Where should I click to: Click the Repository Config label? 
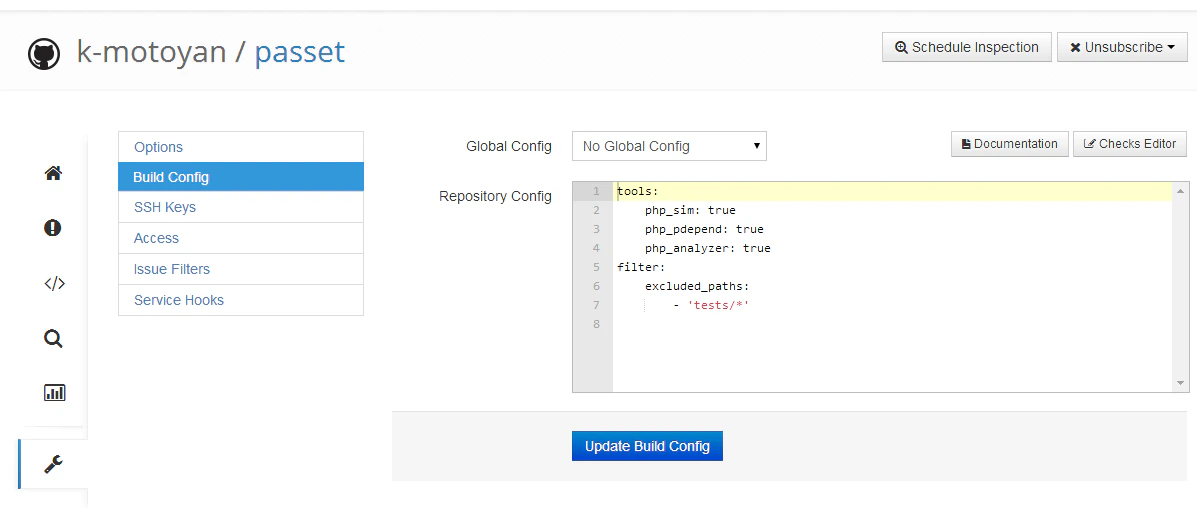click(x=495, y=196)
